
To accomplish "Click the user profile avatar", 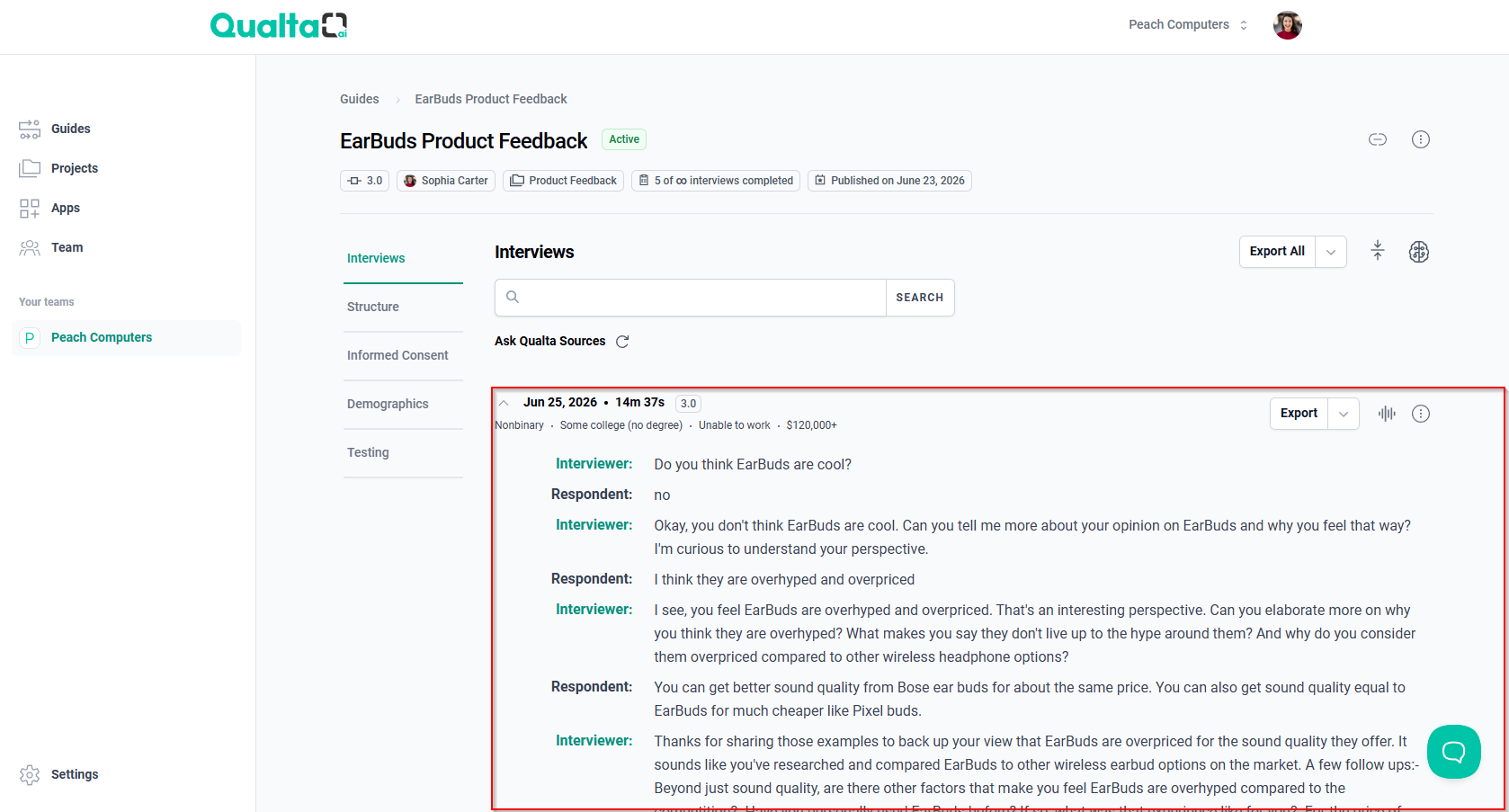I will point(1287,25).
